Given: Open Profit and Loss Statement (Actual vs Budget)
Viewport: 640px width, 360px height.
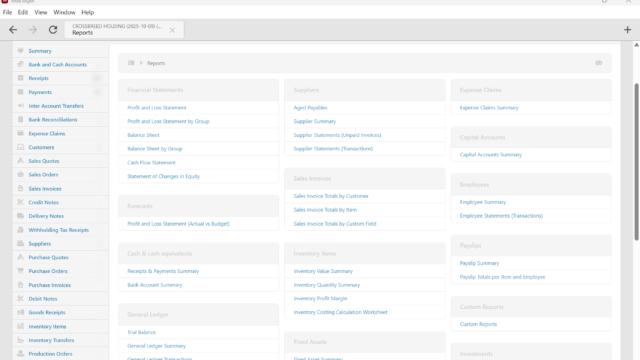Looking at the screenshot, I should 178,224.
